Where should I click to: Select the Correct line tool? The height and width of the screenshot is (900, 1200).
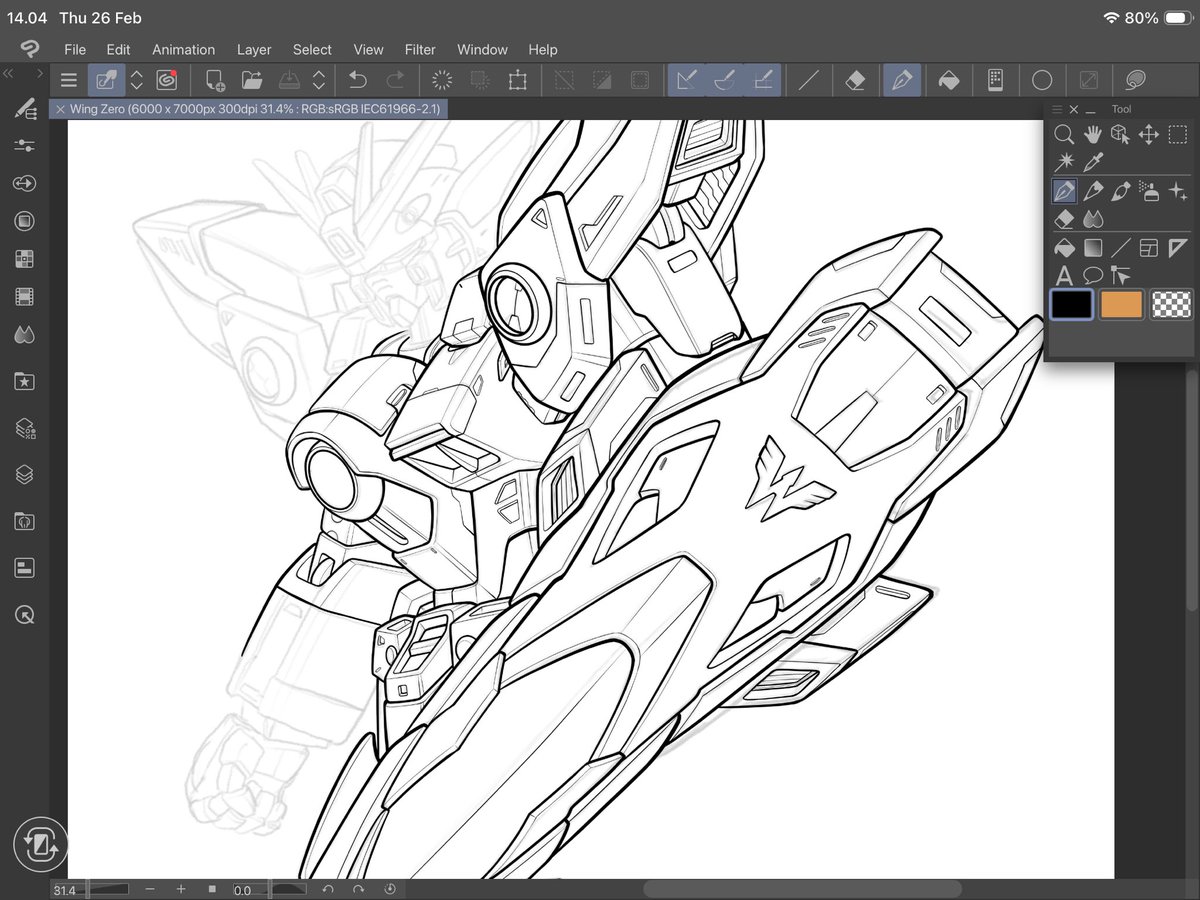[x=1120, y=275]
